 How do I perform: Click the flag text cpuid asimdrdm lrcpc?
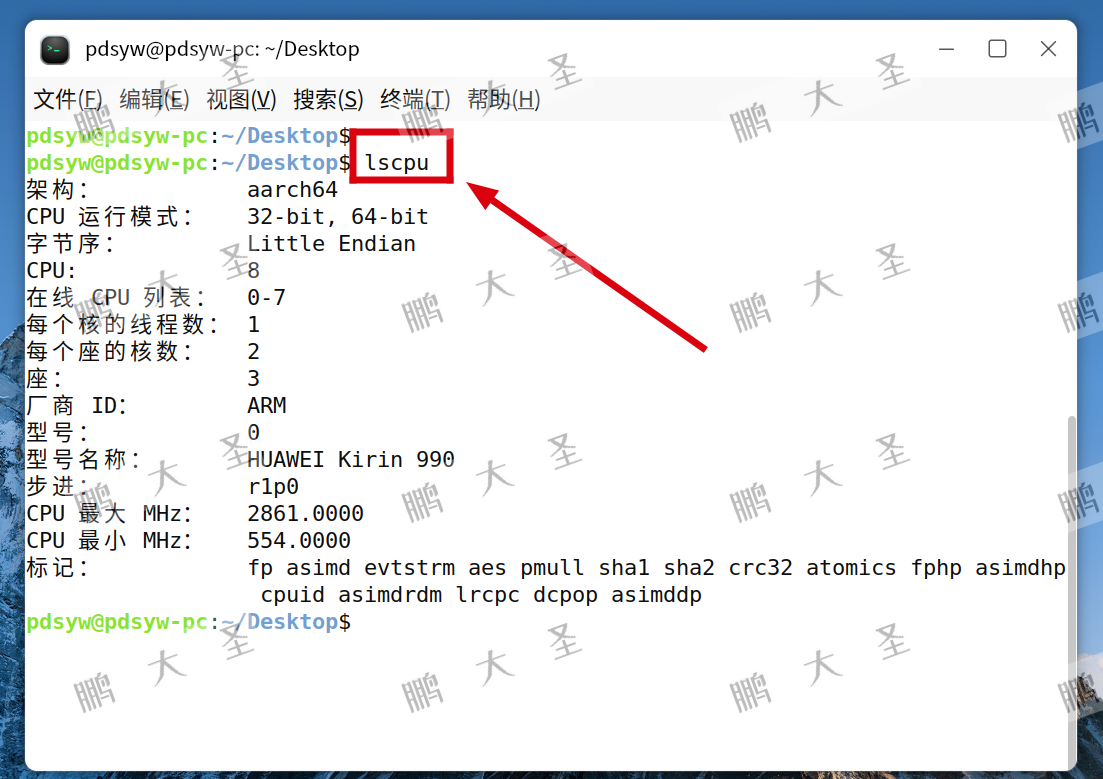(390, 595)
